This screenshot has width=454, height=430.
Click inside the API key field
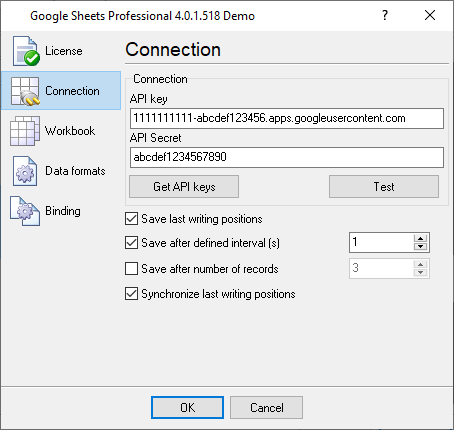(x=287, y=118)
